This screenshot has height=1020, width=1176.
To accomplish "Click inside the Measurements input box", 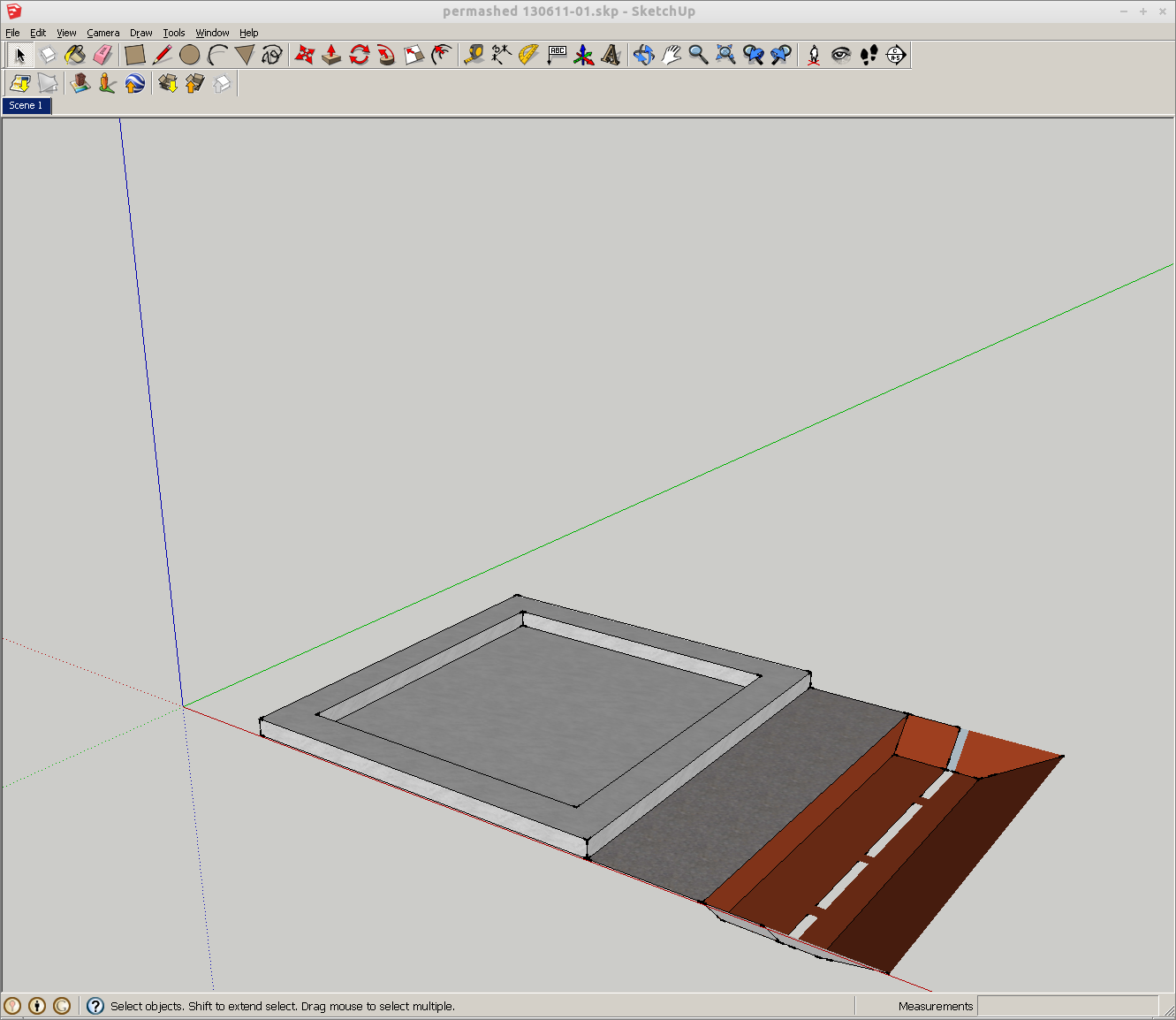I will point(1069,1006).
